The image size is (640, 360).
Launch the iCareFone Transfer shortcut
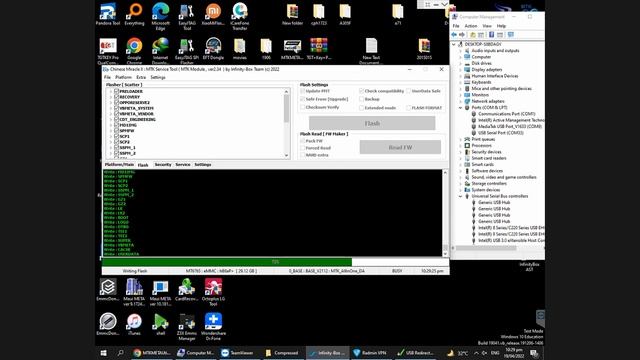click(x=240, y=16)
